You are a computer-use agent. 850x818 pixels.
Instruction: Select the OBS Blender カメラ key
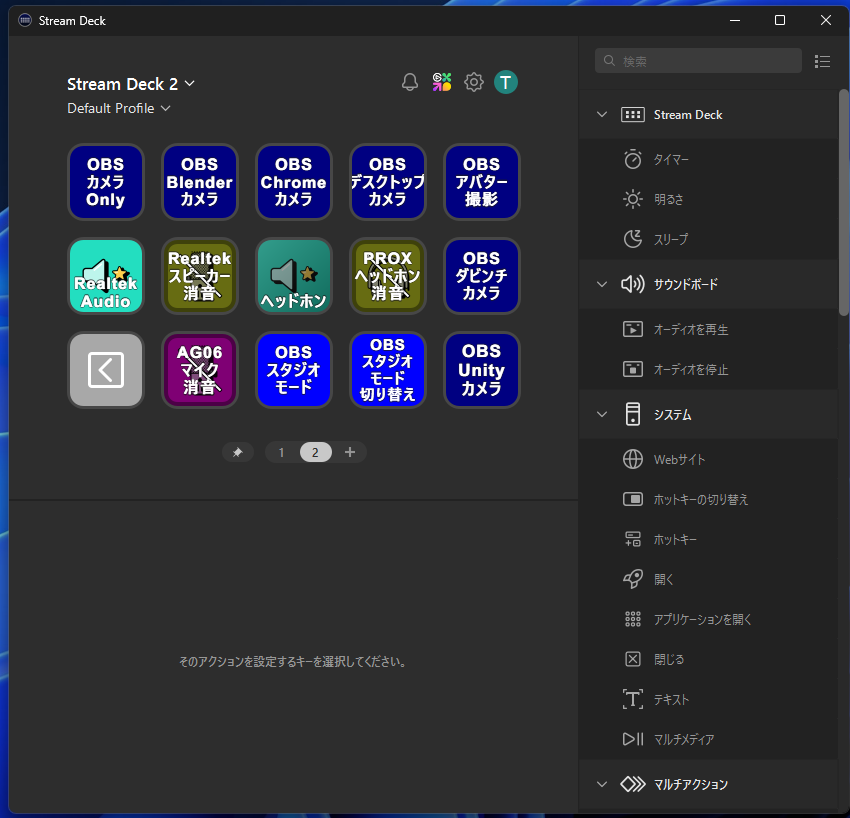(x=199, y=182)
